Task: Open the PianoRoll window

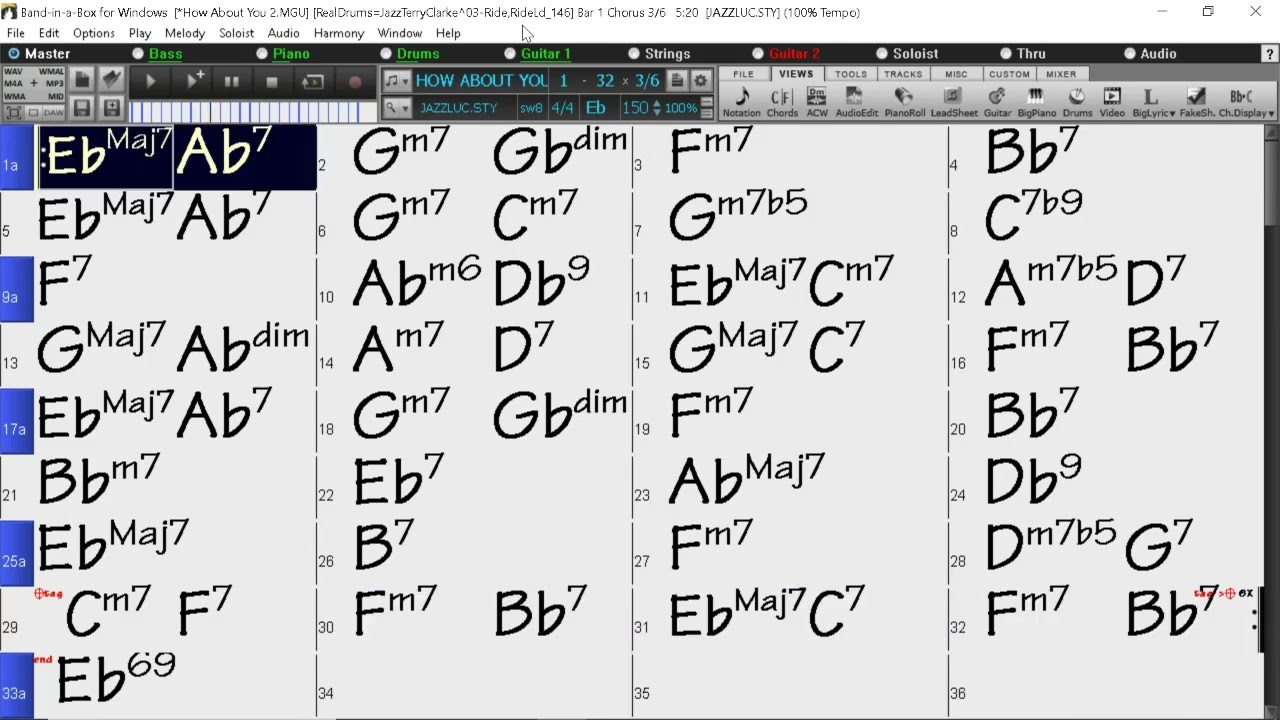Action: (x=904, y=102)
